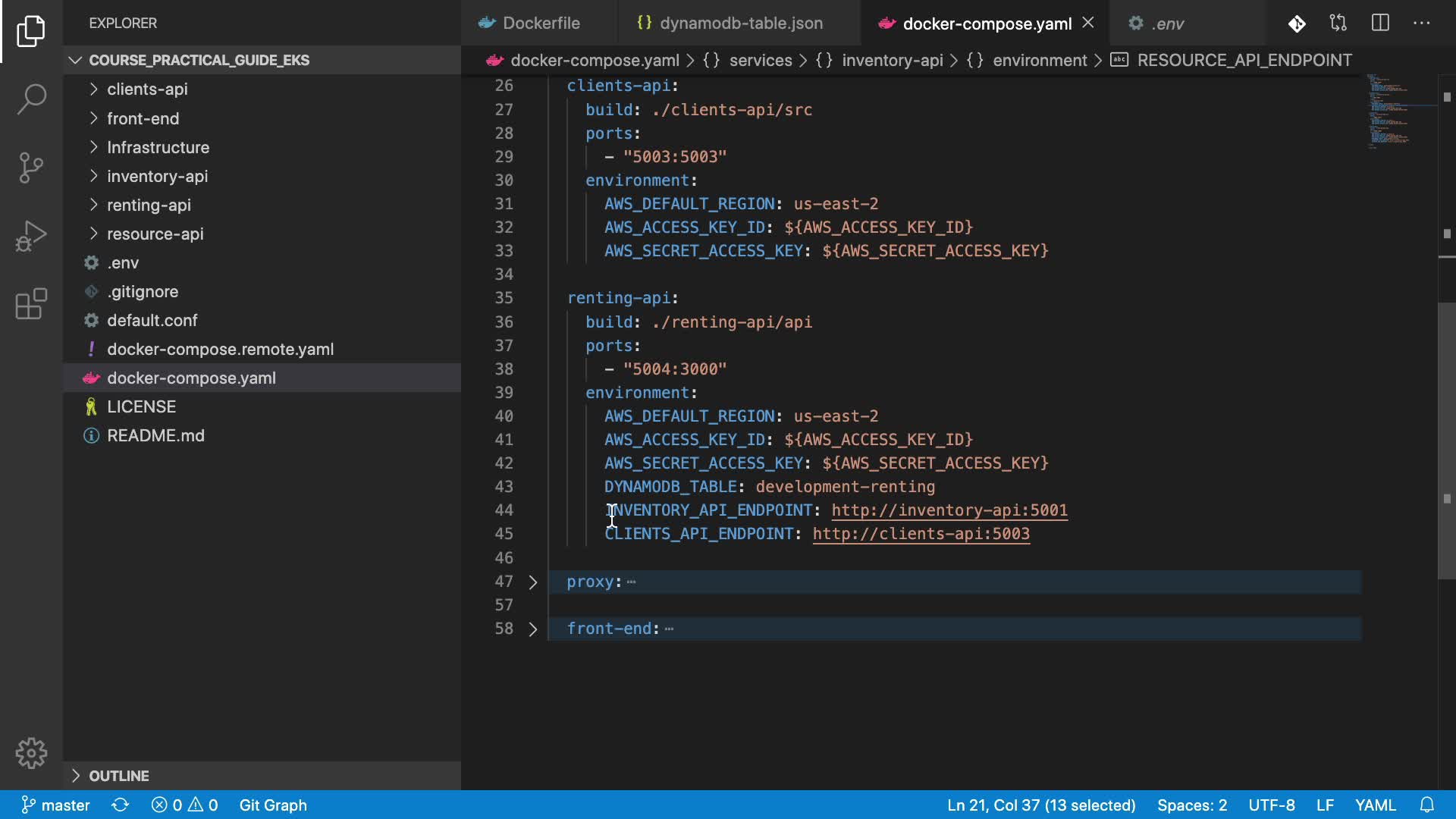Switch to the Dockerfile tab

click(541, 24)
